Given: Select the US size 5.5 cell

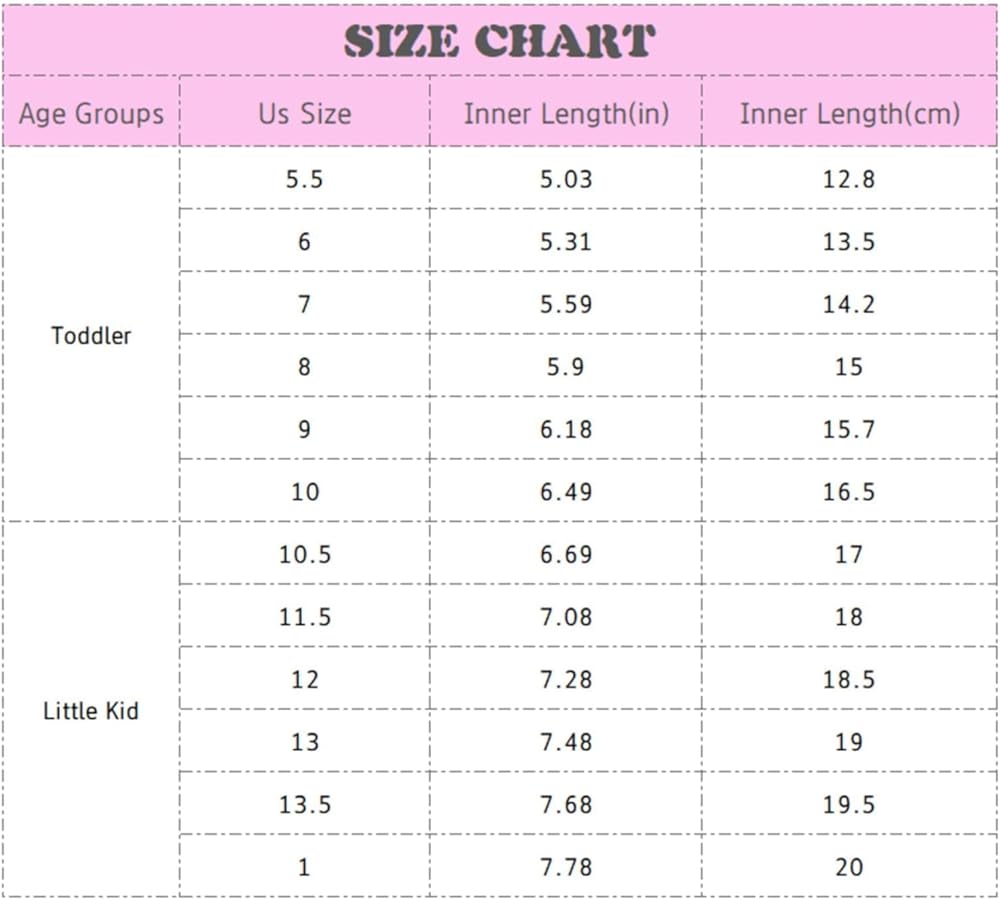Looking at the screenshot, I should click(x=304, y=180).
